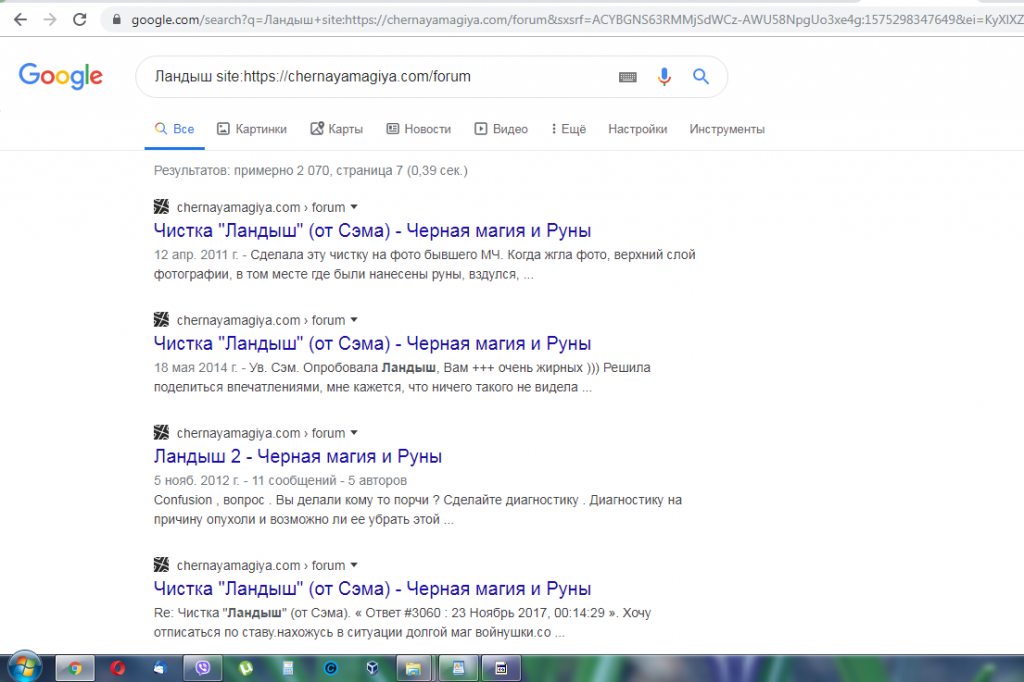The image size is (1024, 682).
Task: Open uTorrent from the taskbar
Action: (x=246, y=668)
